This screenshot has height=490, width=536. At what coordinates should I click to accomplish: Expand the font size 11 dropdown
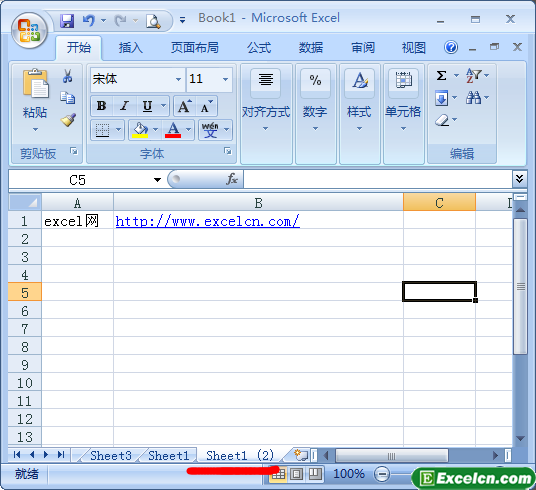click(x=225, y=79)
